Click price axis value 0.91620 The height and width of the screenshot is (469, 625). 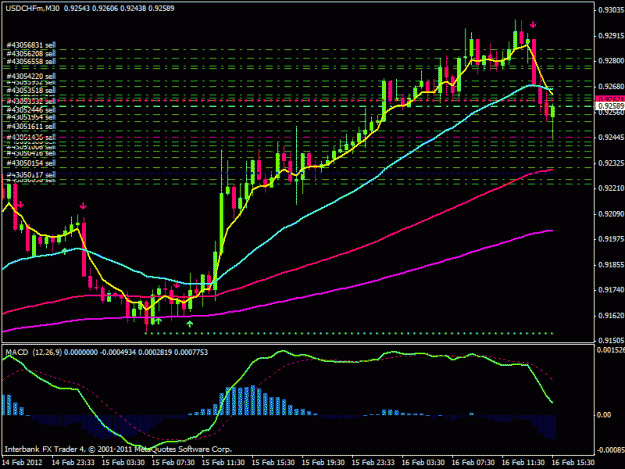(611, 316)
